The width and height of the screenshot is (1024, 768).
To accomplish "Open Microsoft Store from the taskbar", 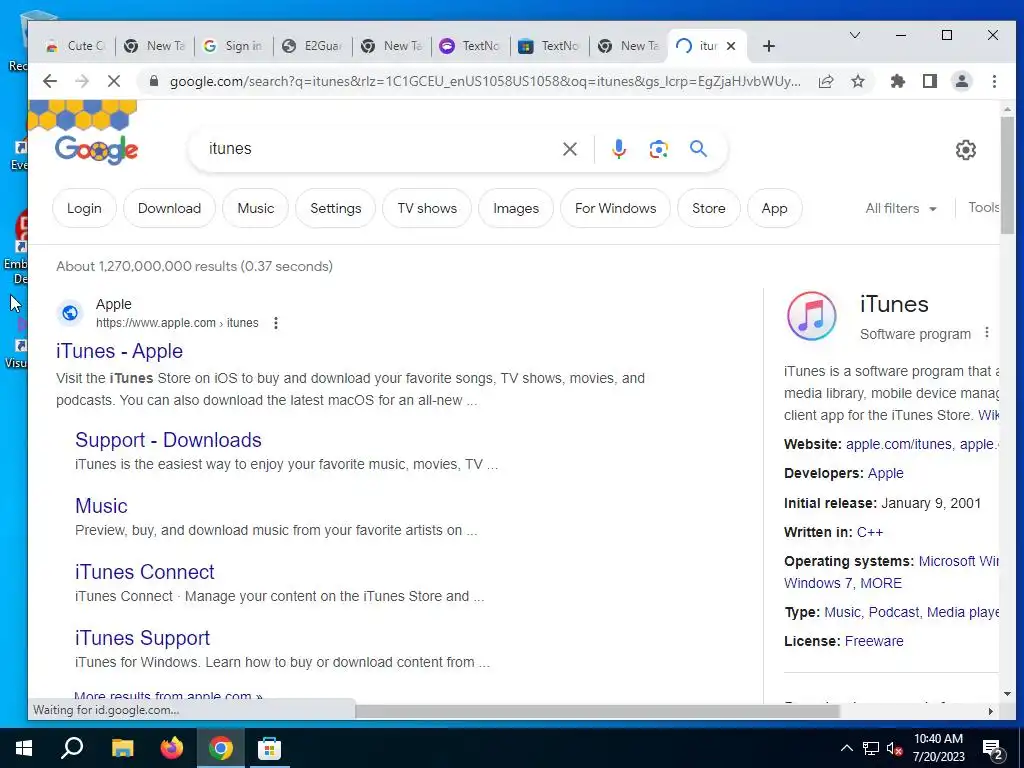I will pyautogui.click(x=269, y=748).
